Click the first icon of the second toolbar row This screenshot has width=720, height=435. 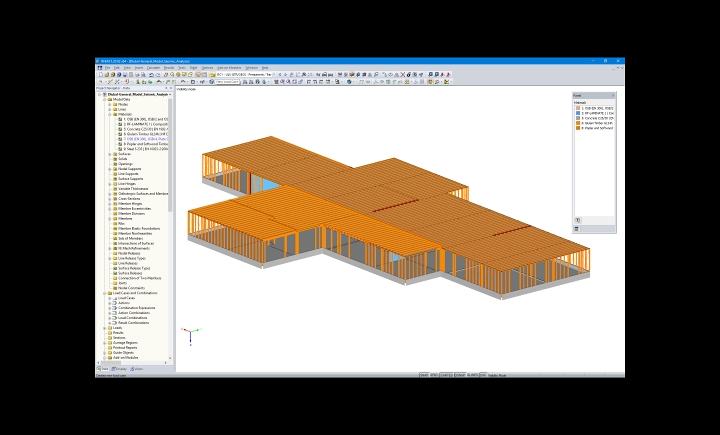[x=100, y=82]
